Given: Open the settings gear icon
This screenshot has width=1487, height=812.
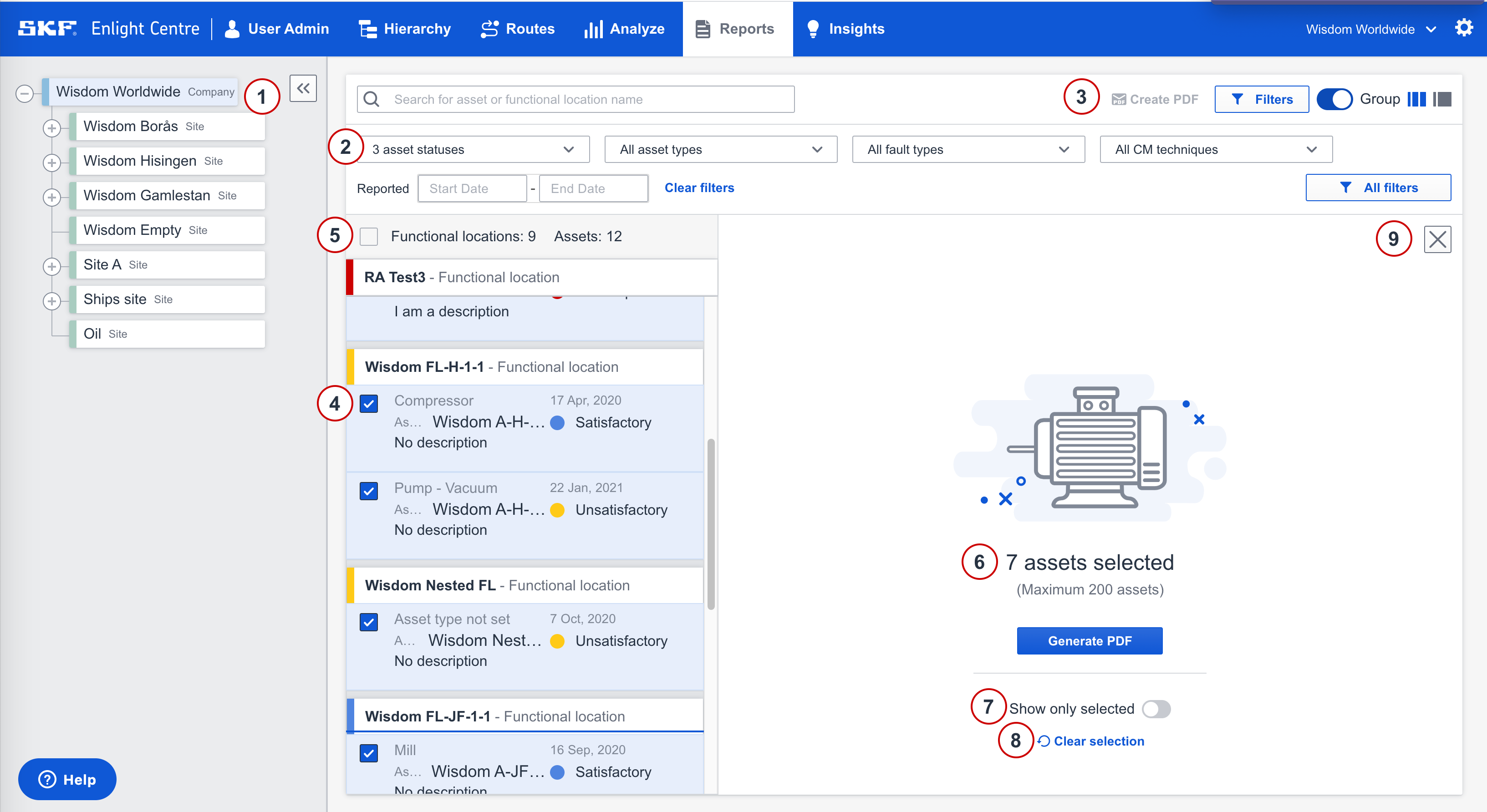Looking at the screenshot, I should 1464,28.
